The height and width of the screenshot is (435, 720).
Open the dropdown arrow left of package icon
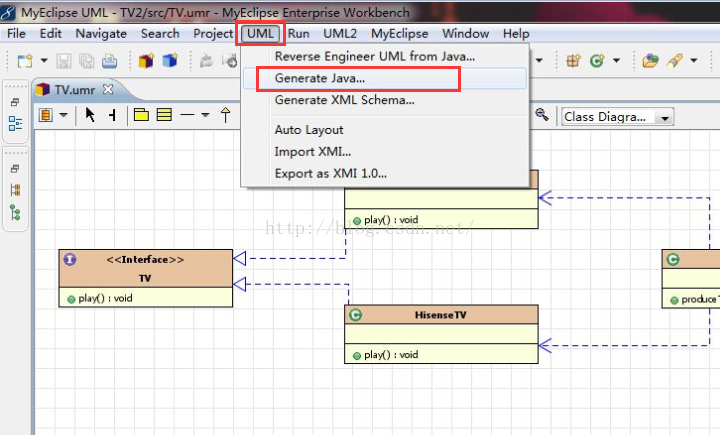click(540, 60)
